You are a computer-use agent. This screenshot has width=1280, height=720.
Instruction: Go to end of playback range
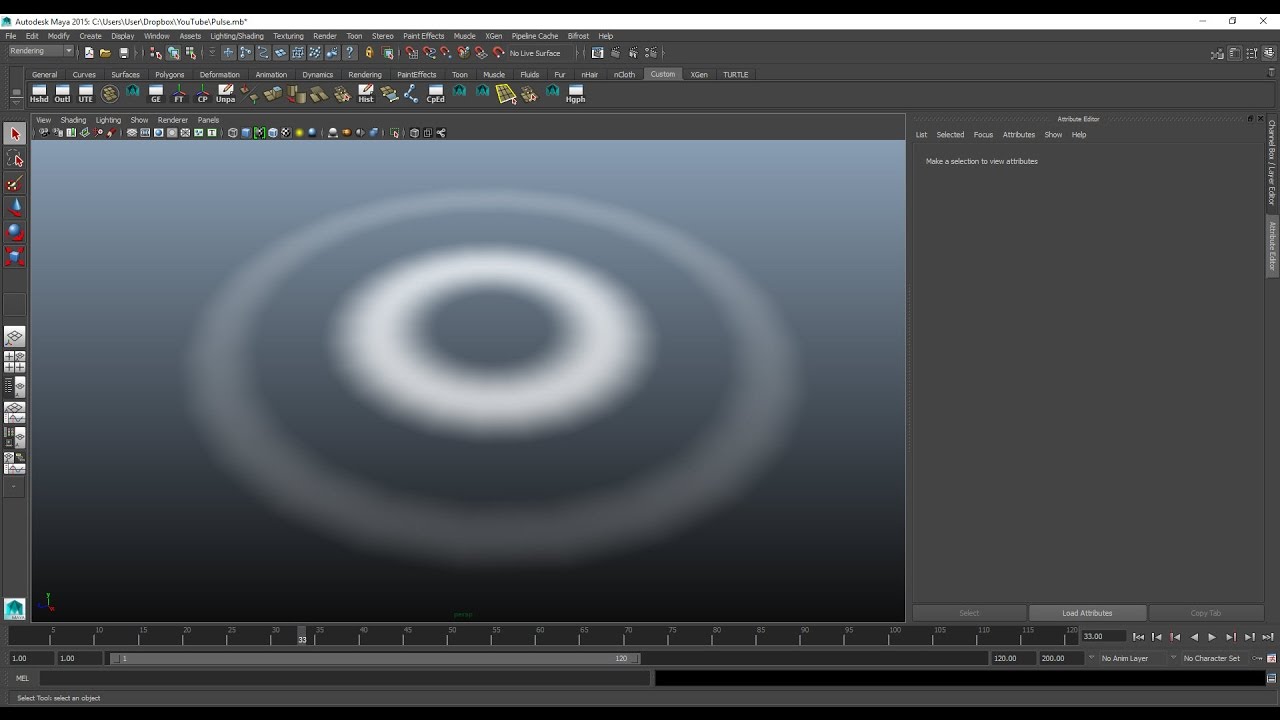click(1268, 637)
